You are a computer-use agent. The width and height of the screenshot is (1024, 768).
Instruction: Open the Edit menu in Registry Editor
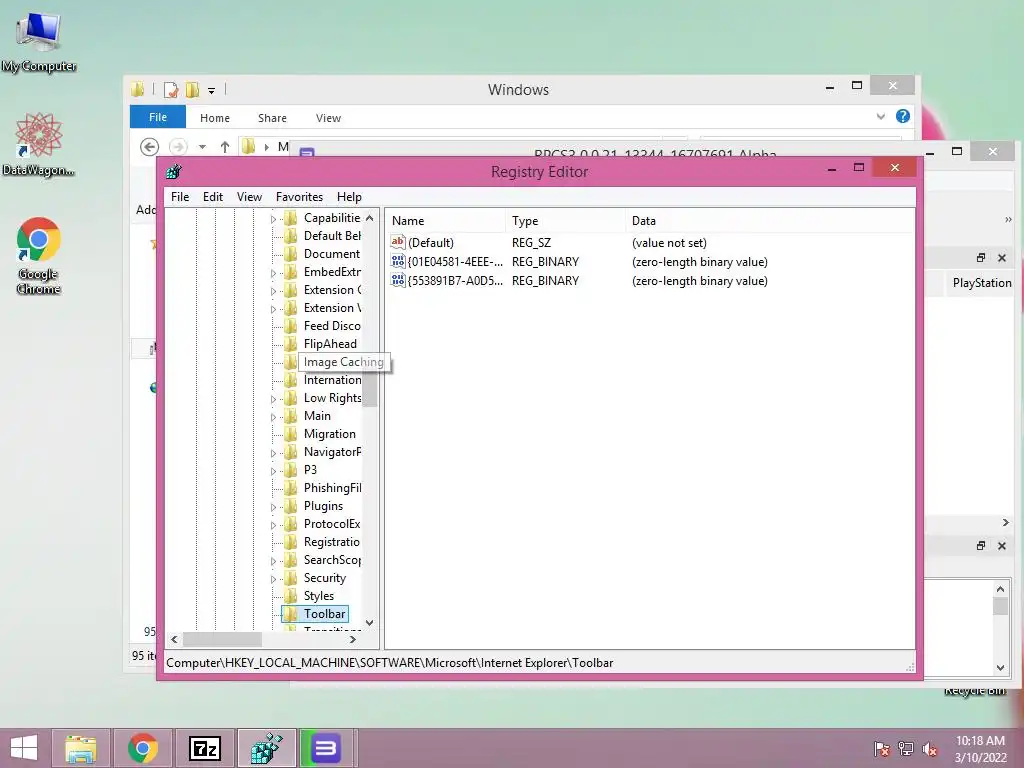click(213, 197)
